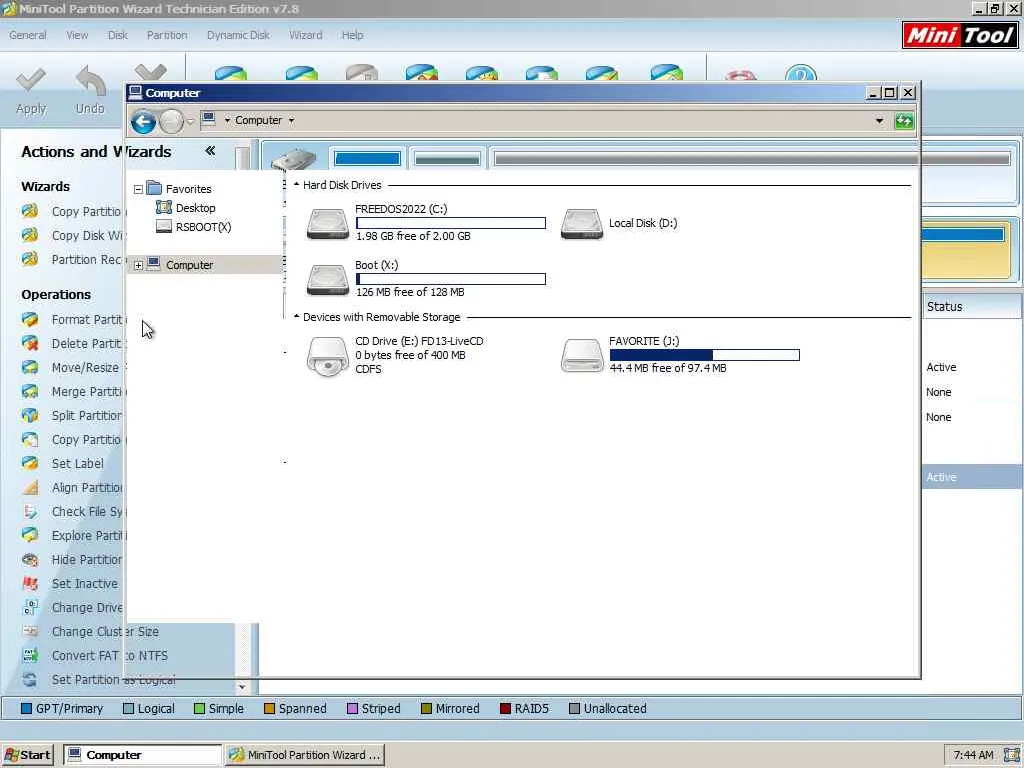Open the CD Drive (E:) FD13-LiveCD icon
The image size is (1024, 768).
[x=327, y=357]
